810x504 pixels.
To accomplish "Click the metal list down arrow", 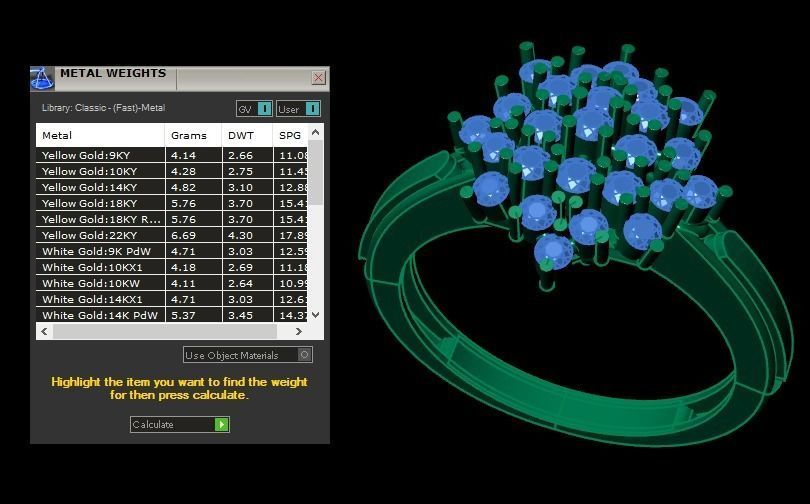I will (x=316, y=314).
